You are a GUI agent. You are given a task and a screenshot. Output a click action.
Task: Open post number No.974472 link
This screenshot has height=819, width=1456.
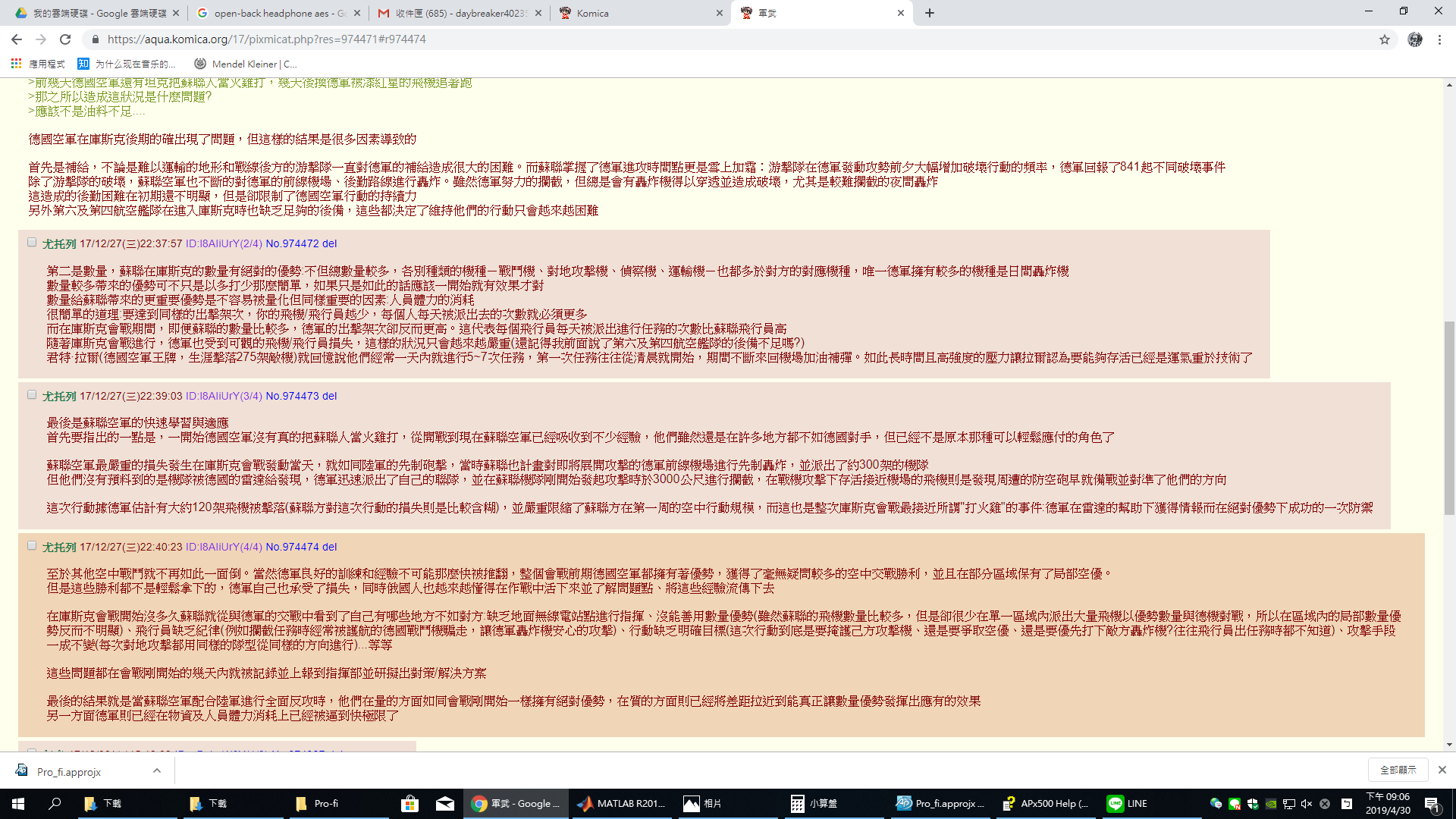point(292,243)
